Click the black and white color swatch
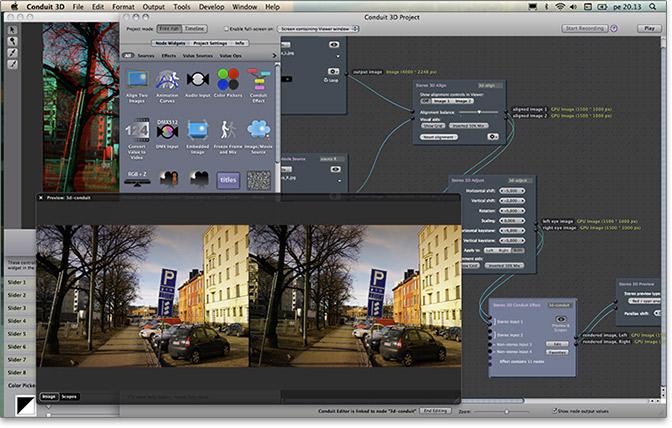Viewport: 672px width, 428px height. (26, 406)
